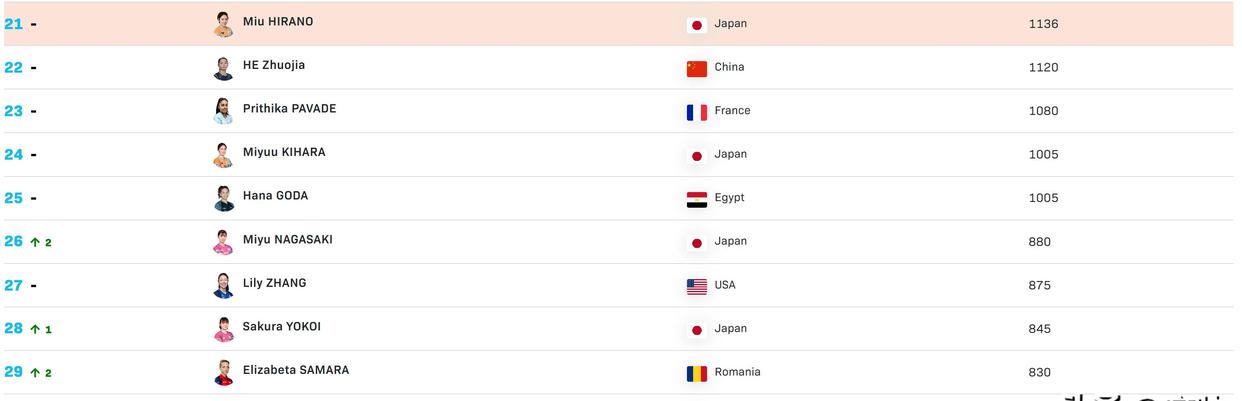
Task: Click the up arrow next to rank 26
Action: click(x=35, y=242)
